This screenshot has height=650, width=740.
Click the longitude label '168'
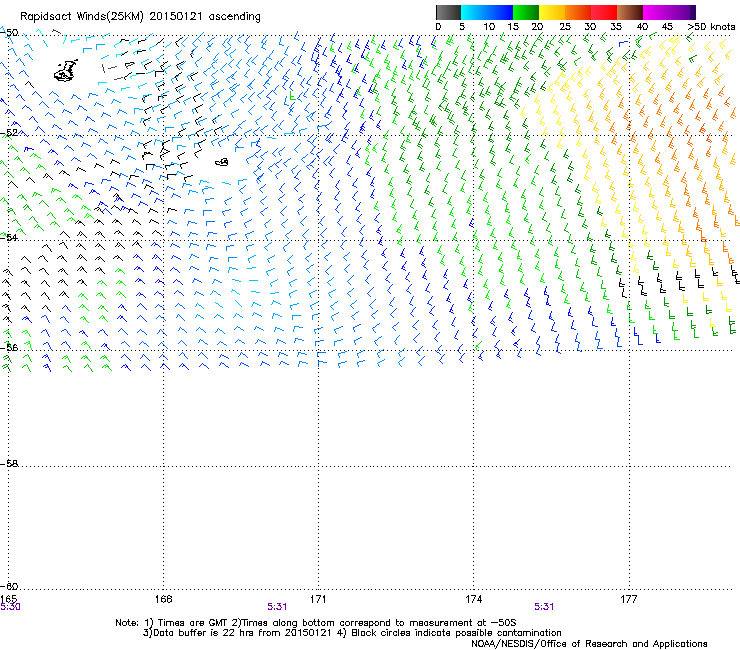(163, 599)
